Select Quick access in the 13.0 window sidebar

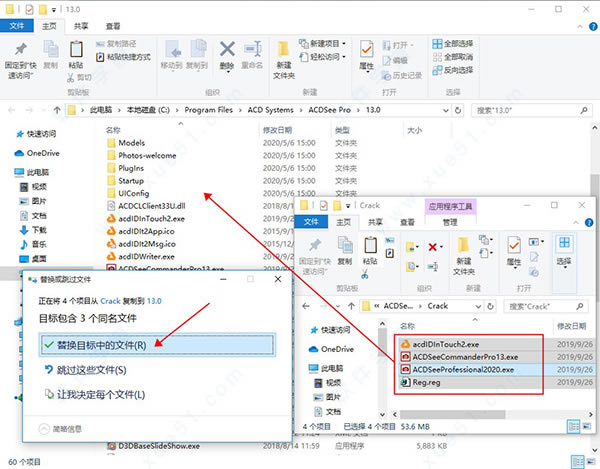pyautogui.click(x=36, y=134)
